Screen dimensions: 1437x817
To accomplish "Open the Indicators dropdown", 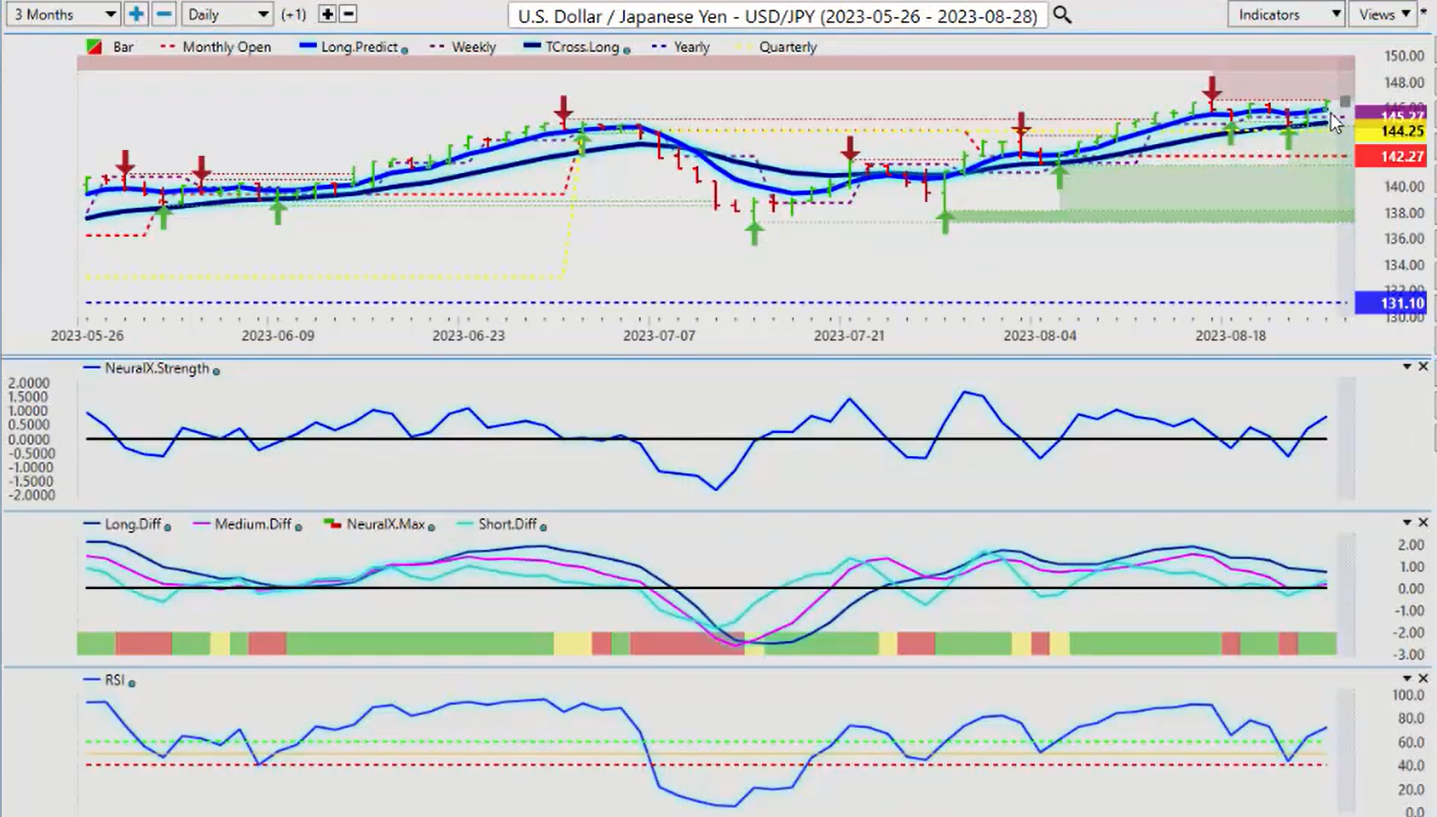I will tap(1286, 14).
